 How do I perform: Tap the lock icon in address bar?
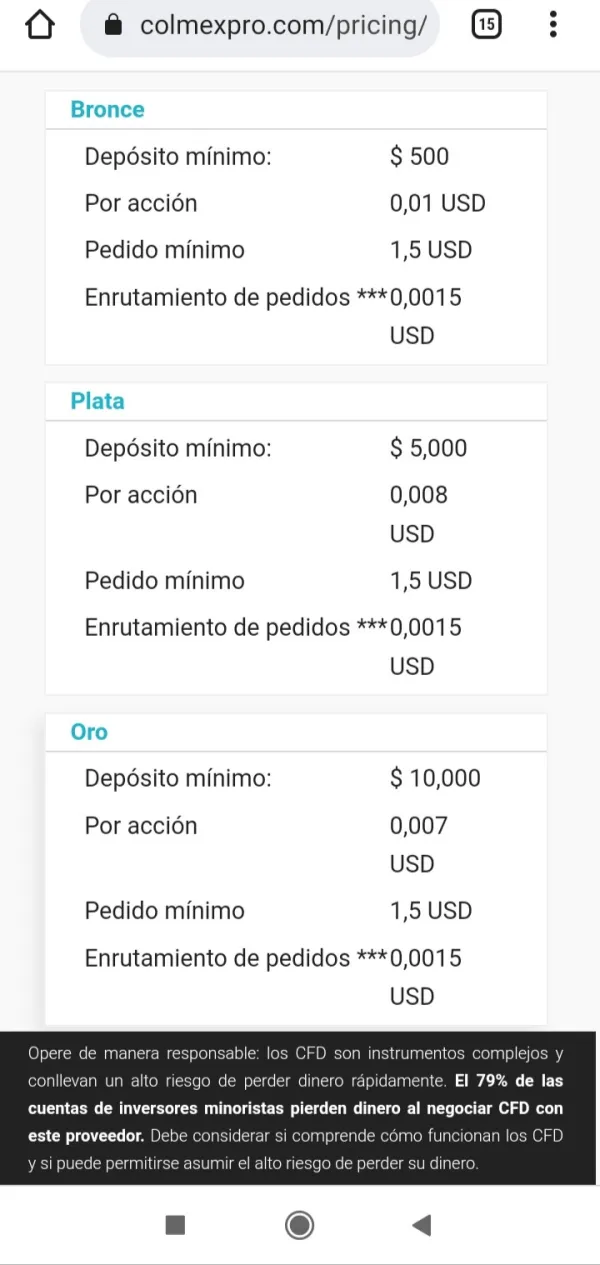tap(113, 27)
